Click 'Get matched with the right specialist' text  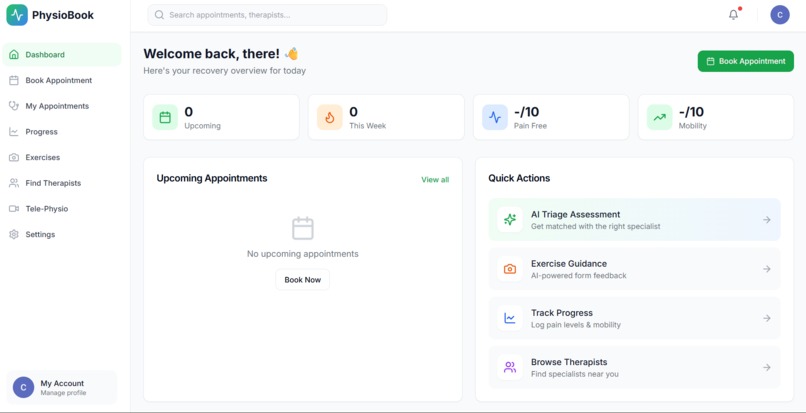click(x=596, y=226)
